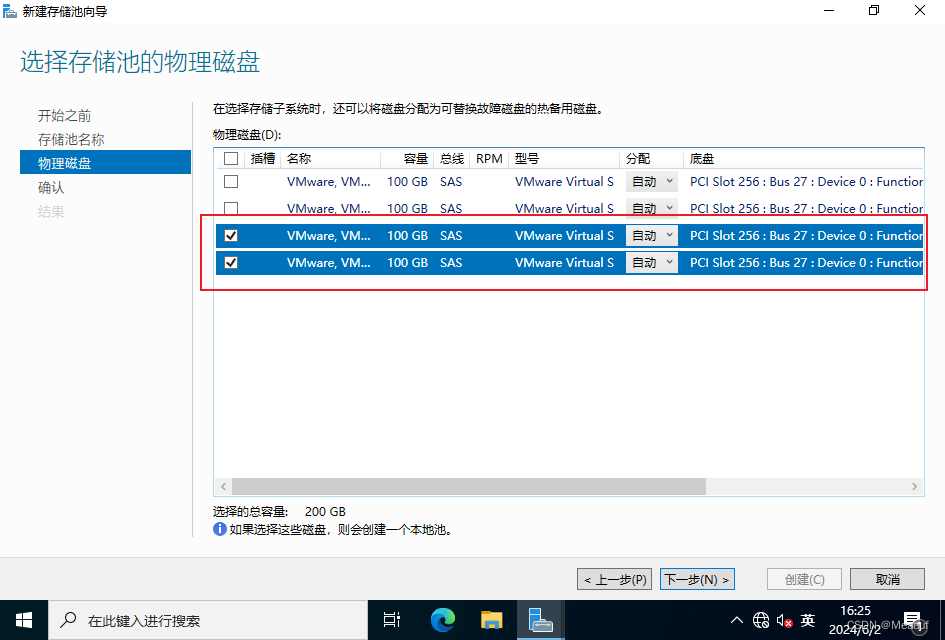Click the taskbar search input field
Viewport: 945px width, 640px height.
coord(208,620)
